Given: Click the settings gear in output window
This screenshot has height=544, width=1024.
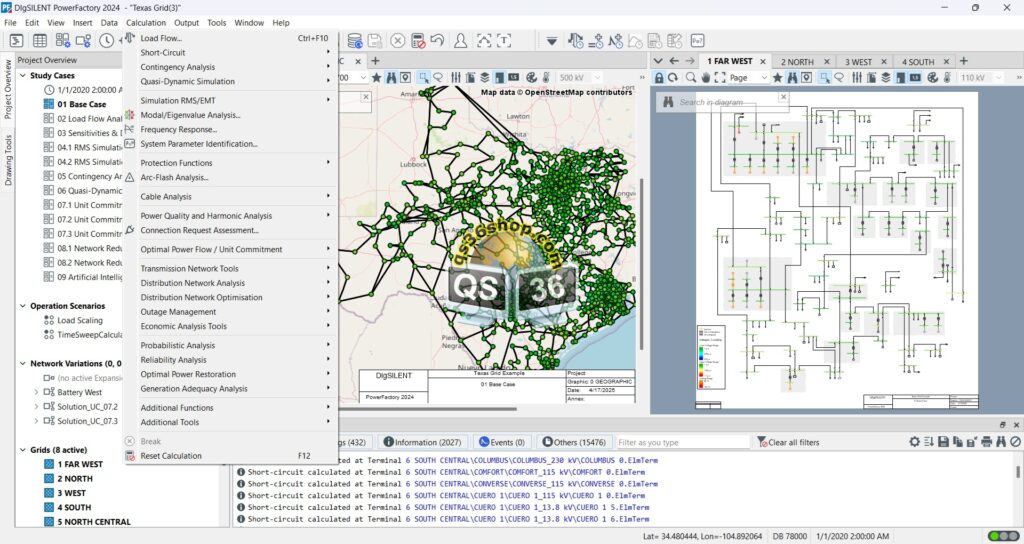Looking at the screenshot, I should coord(914,442).
